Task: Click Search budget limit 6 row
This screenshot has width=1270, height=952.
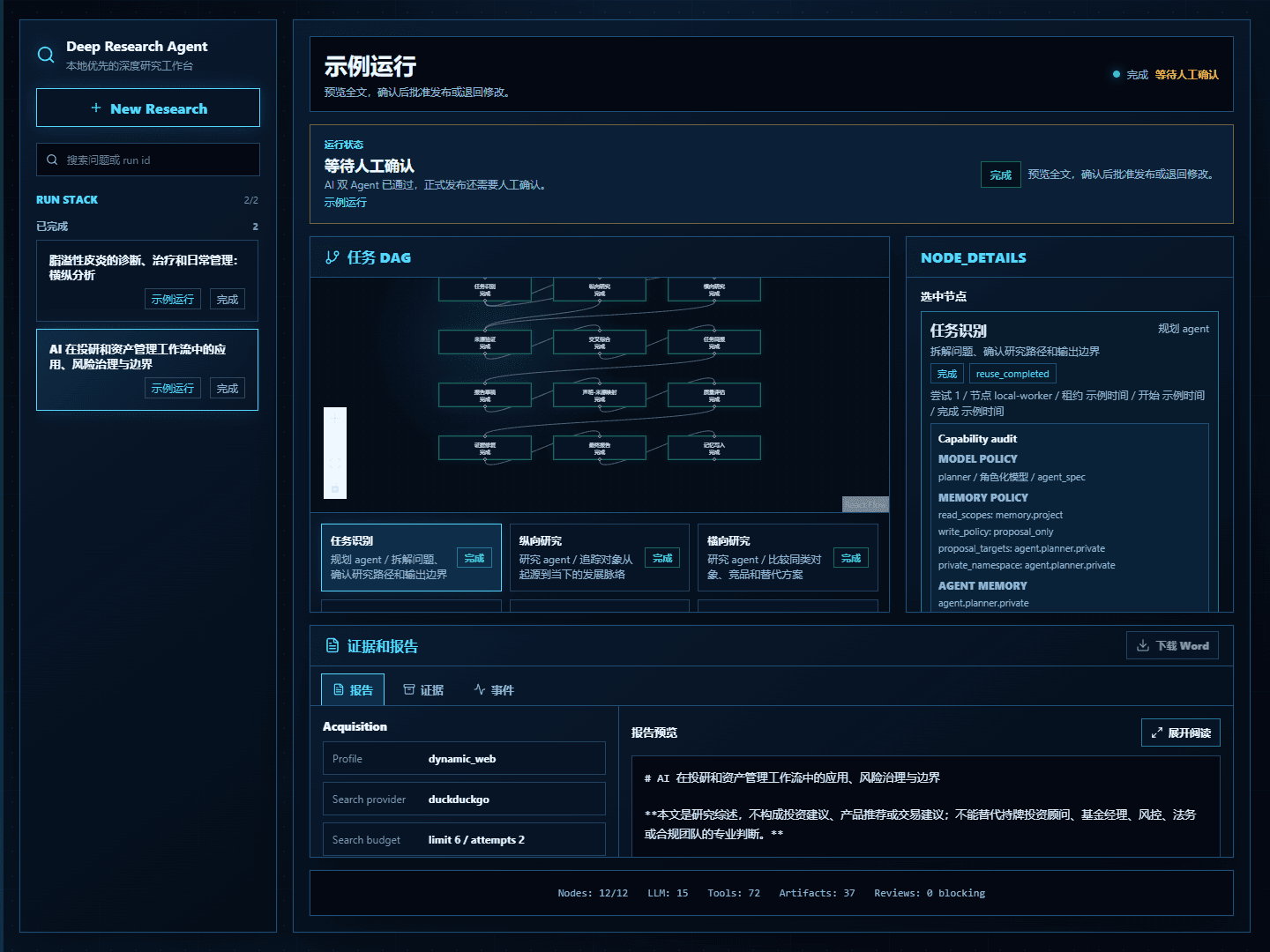Action: point(464,839)
